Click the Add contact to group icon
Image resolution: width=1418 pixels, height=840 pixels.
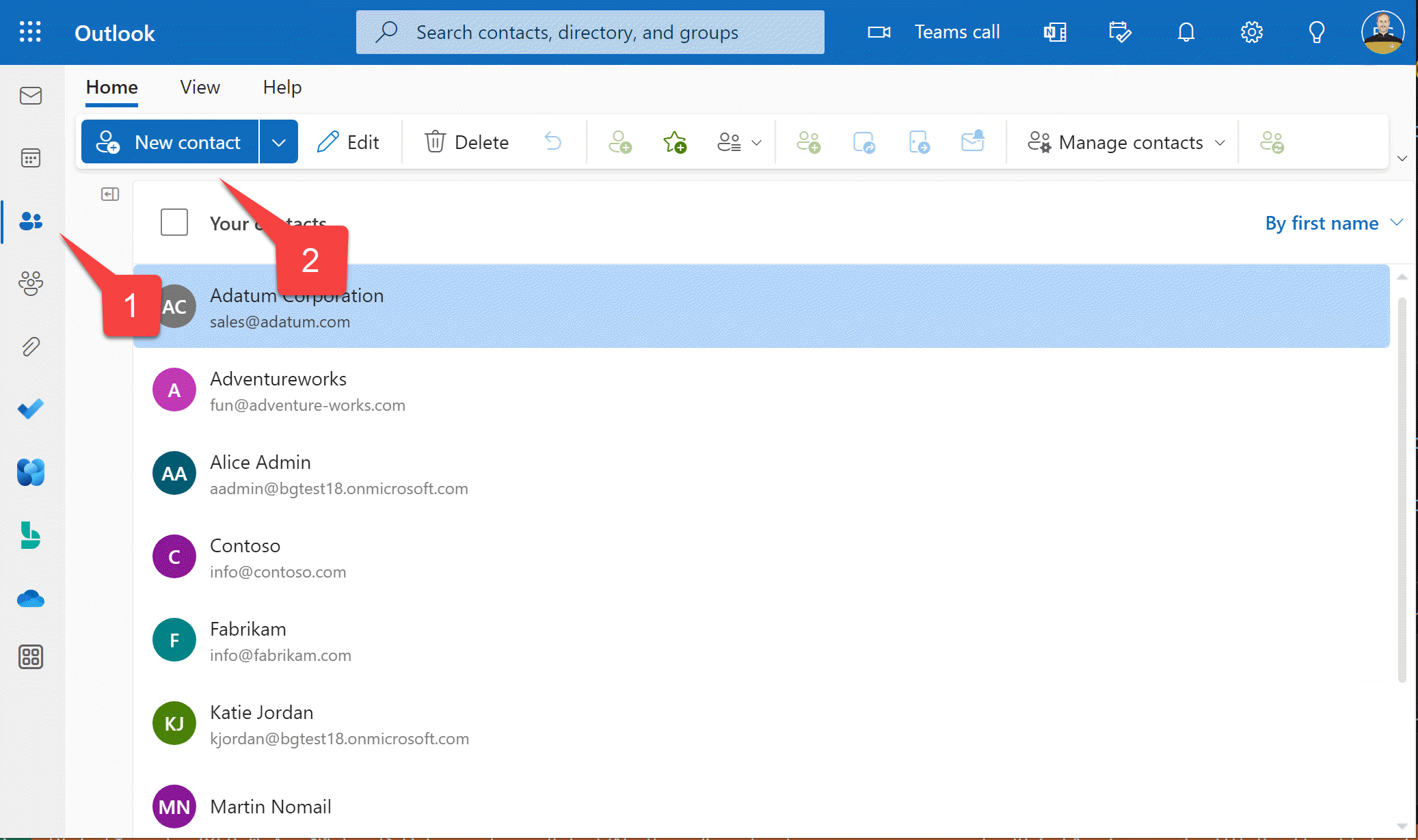[x=807, y=142]
